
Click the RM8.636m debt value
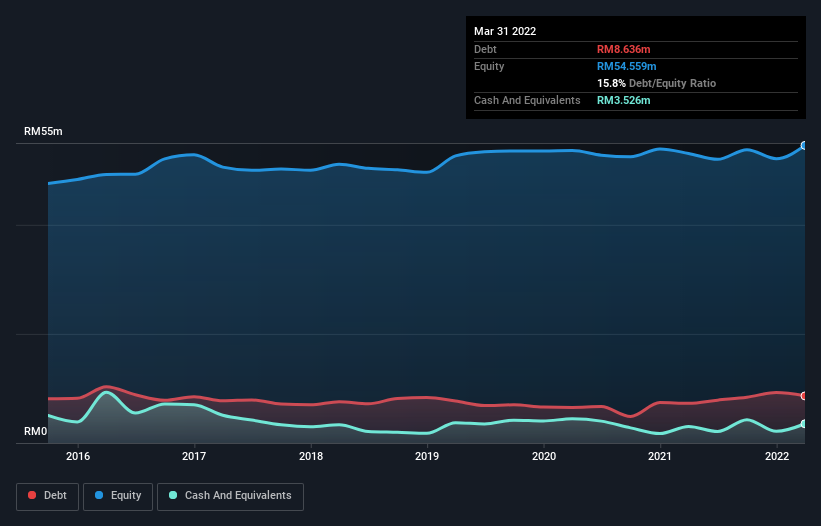pyautogui.click(x=624, y=49)
